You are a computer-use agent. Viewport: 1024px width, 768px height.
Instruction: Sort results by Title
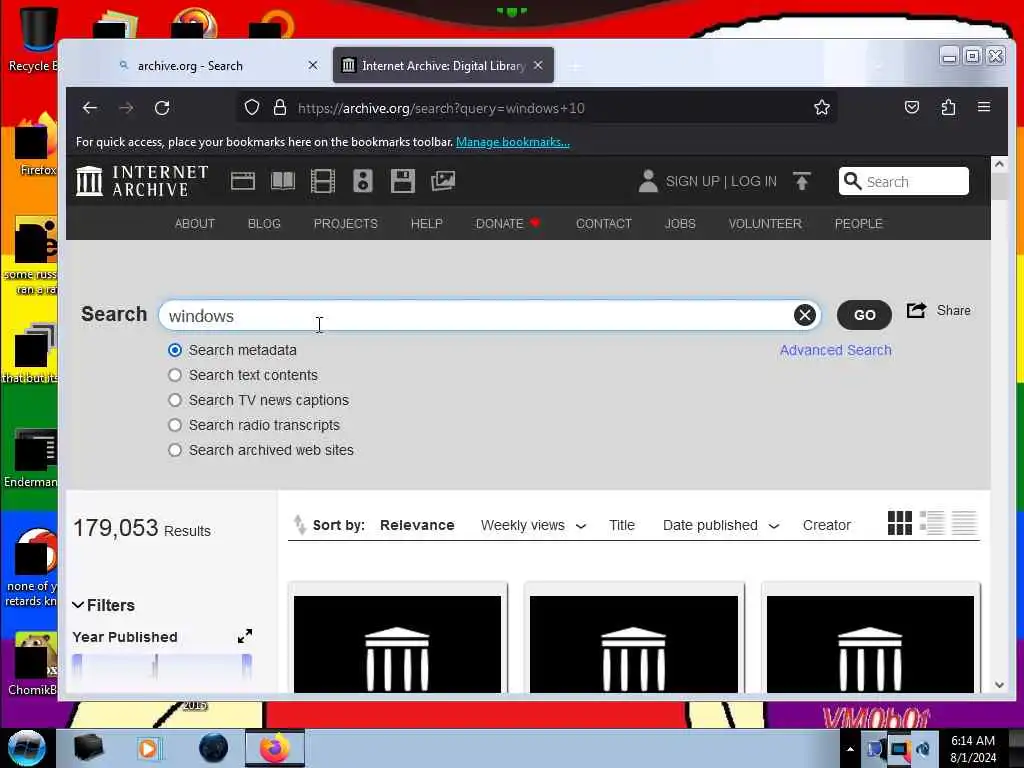pos(622,526)
